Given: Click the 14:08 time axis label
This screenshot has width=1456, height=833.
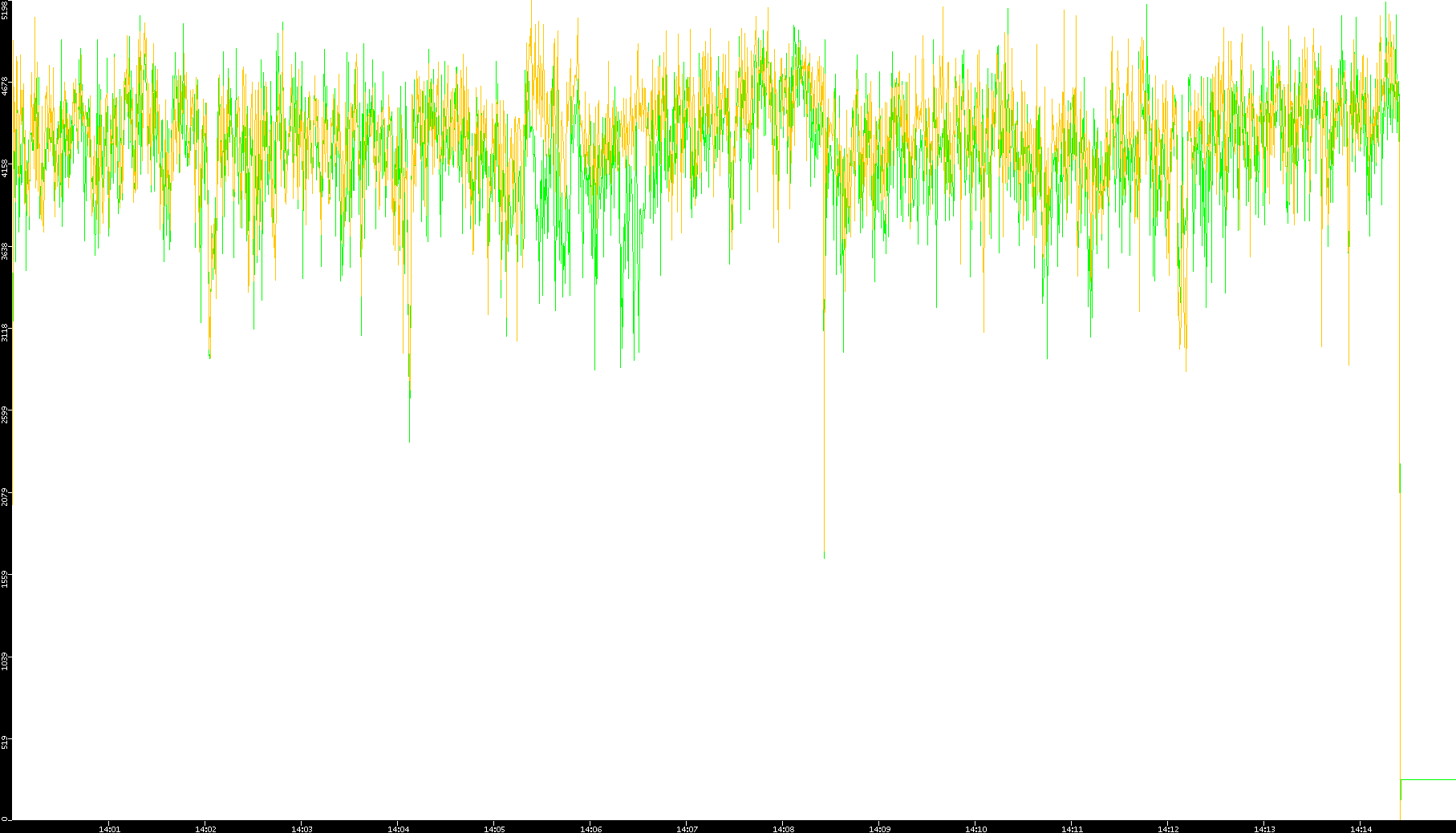Looking at the screenshot, I should (783, 828).
